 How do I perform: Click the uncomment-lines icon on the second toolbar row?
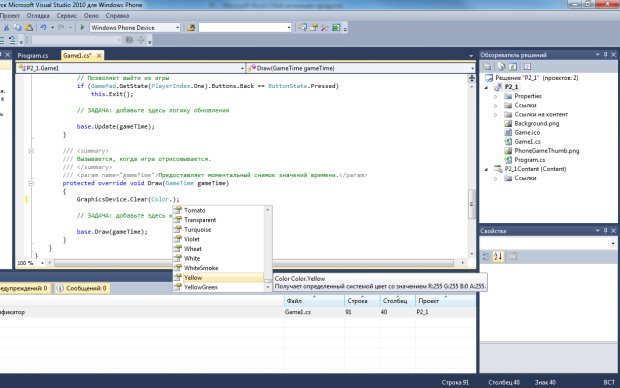pos(12,40)
